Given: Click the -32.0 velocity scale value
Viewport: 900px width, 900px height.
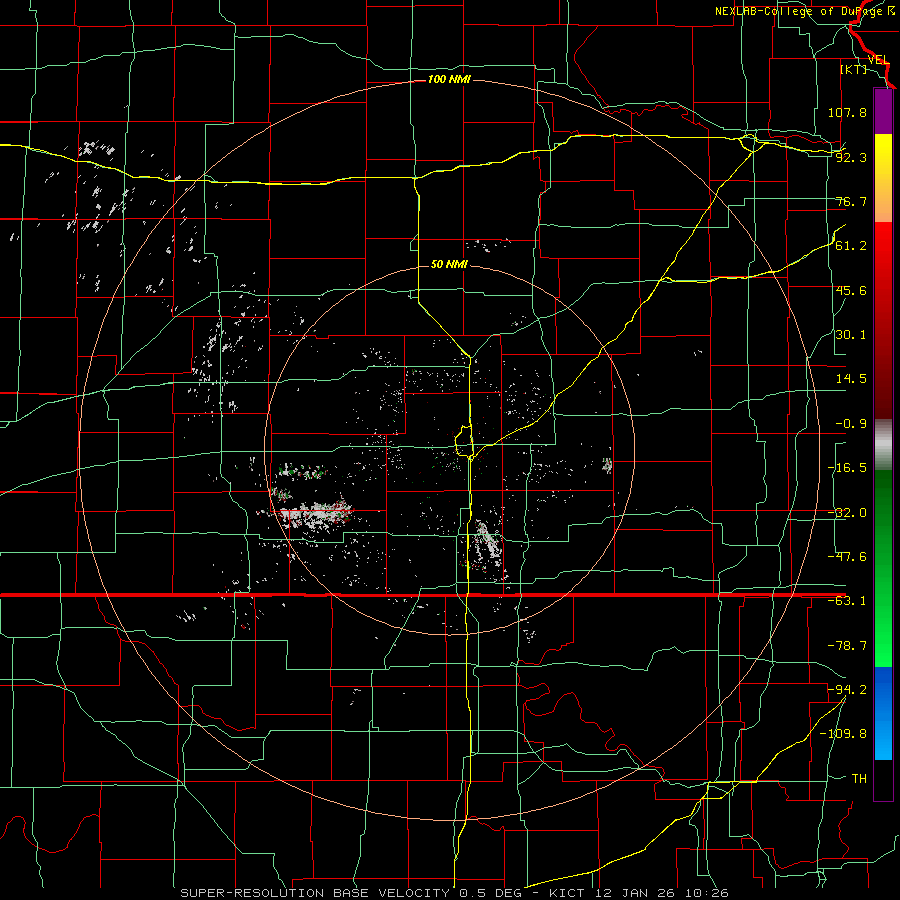Looking at the screenshot, I should pyautogui.click(x=847, y=513).
